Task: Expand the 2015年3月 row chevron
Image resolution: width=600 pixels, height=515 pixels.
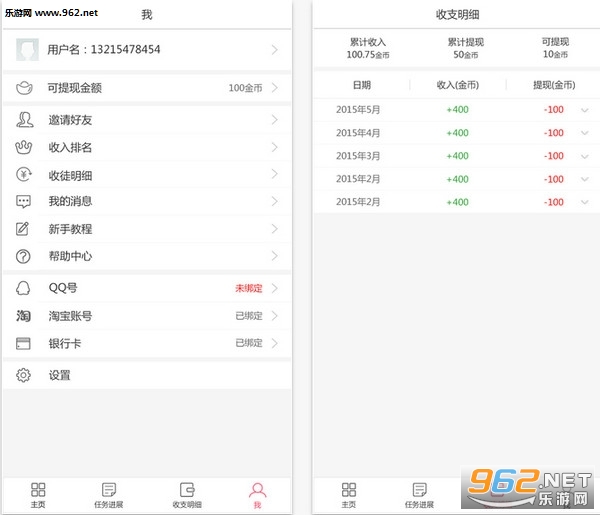Action: (584, 156)
